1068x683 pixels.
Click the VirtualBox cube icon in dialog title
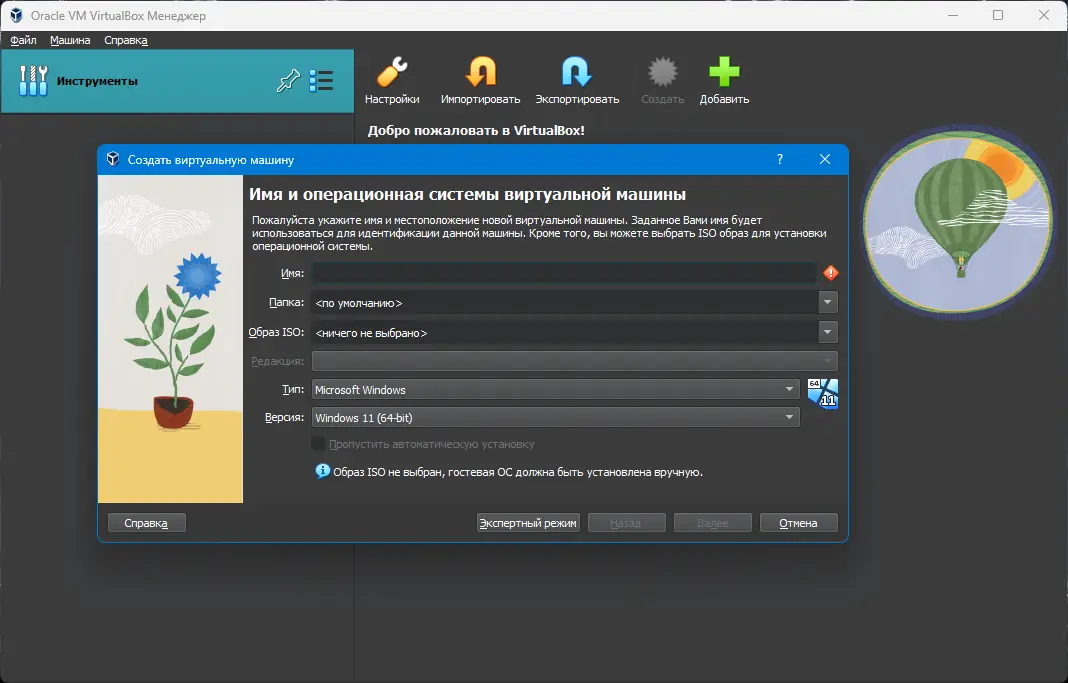click(x=113, y=159)
